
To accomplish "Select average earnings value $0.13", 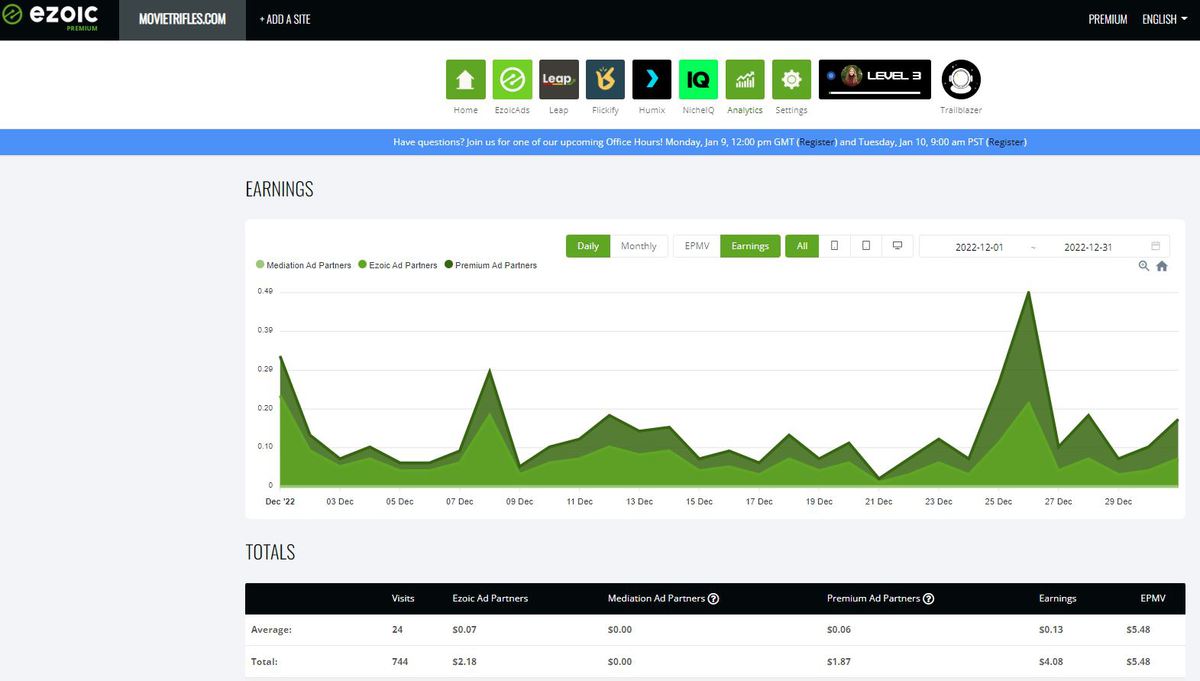I will (x=1051, y=630).
